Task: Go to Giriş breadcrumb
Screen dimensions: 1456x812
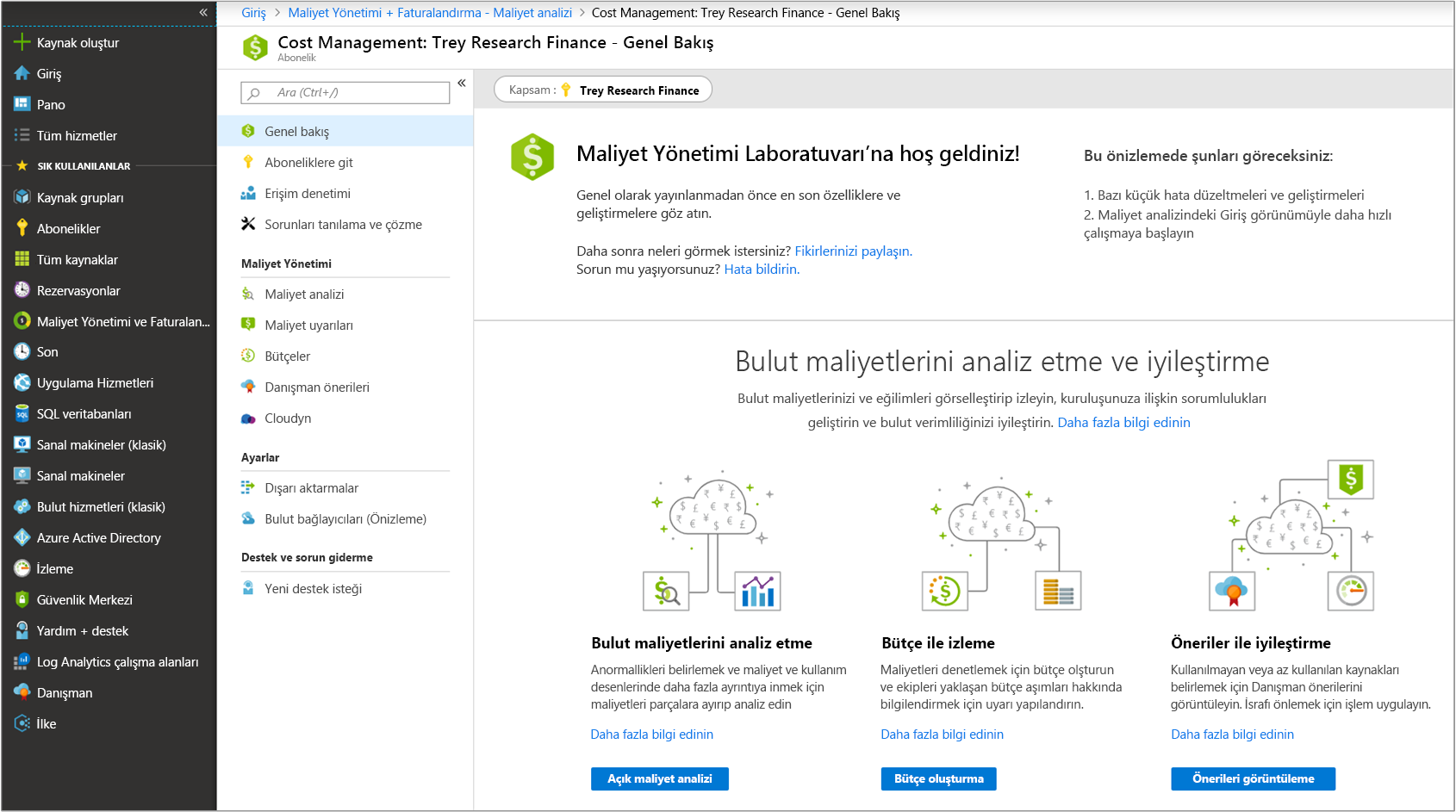Action: [x=254, y=13]
